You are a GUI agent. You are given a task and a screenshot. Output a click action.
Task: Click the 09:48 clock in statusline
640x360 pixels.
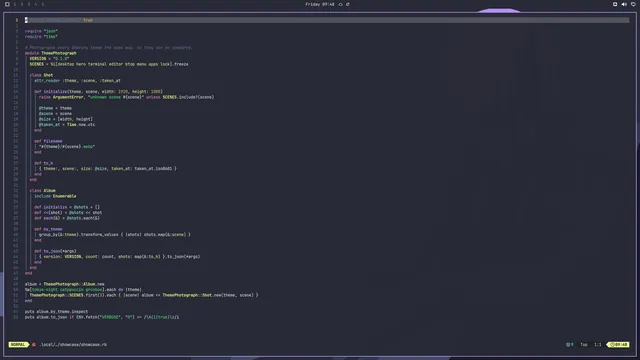(x=619, y=344)
